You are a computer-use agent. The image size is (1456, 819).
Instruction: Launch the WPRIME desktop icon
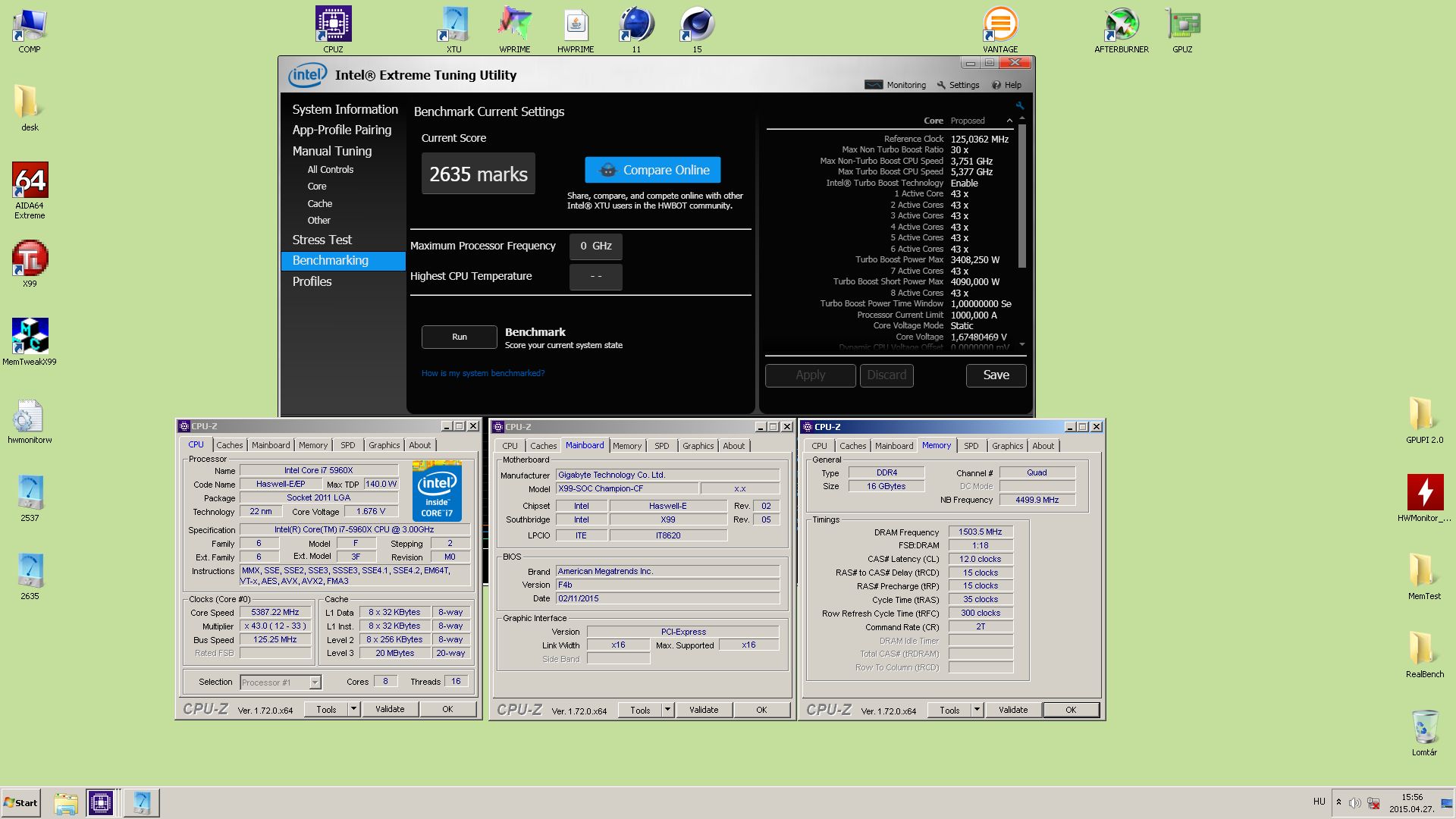tap(514, 30)
